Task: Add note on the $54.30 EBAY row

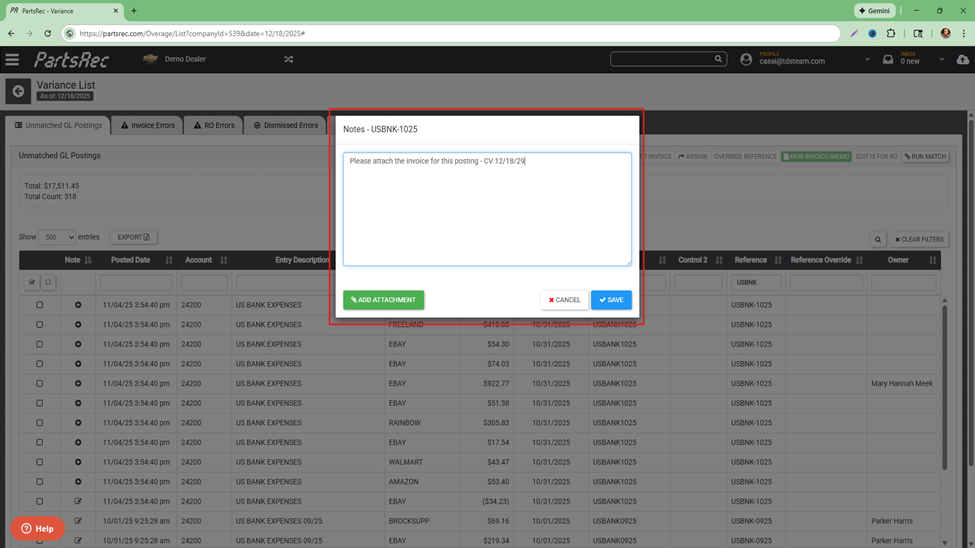Action: point(78,344)
